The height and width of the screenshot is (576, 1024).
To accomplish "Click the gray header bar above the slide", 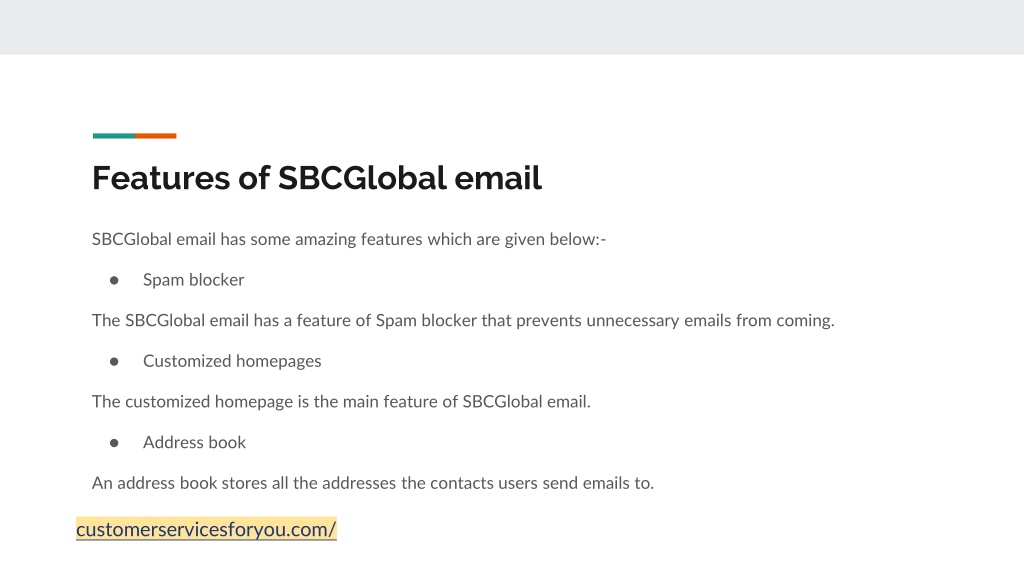I will click(x=512, y=27).
